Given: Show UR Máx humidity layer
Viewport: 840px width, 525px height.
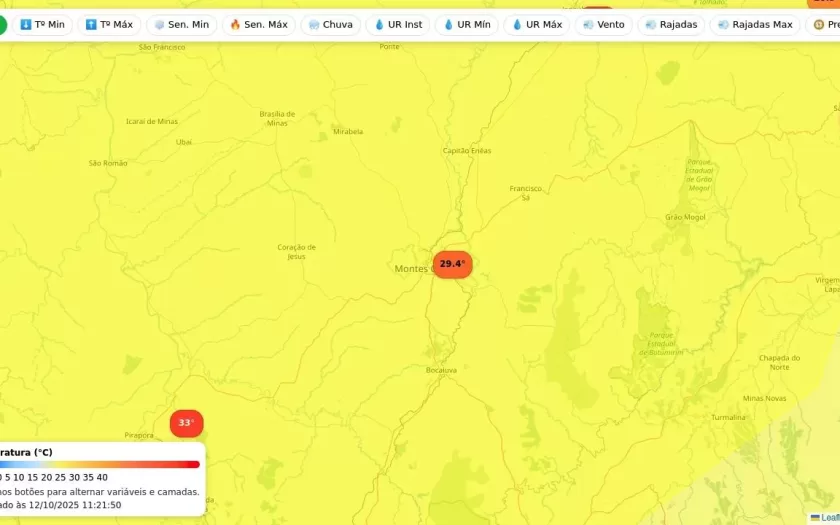Looking at the screenshot, I should 537,25.
